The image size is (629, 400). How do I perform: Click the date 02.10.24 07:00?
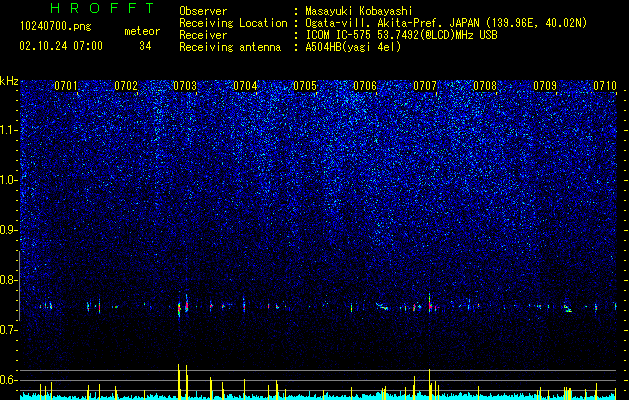pyautogui.click(x=61, y=46)
